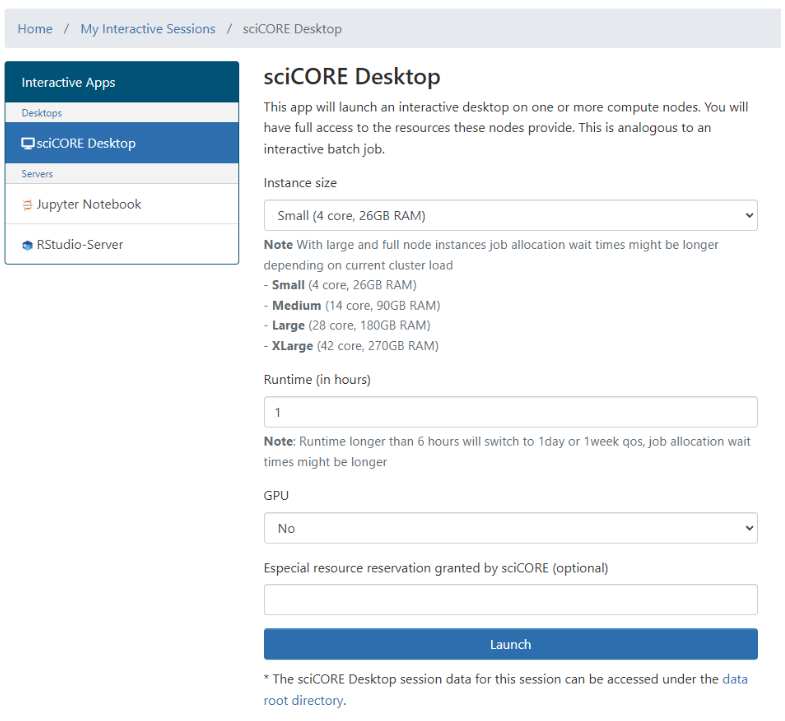Viewport: 785px width, 721px height.
Task: Click the Servers section heading in sidebar
Action: click(x=37, y=174)
